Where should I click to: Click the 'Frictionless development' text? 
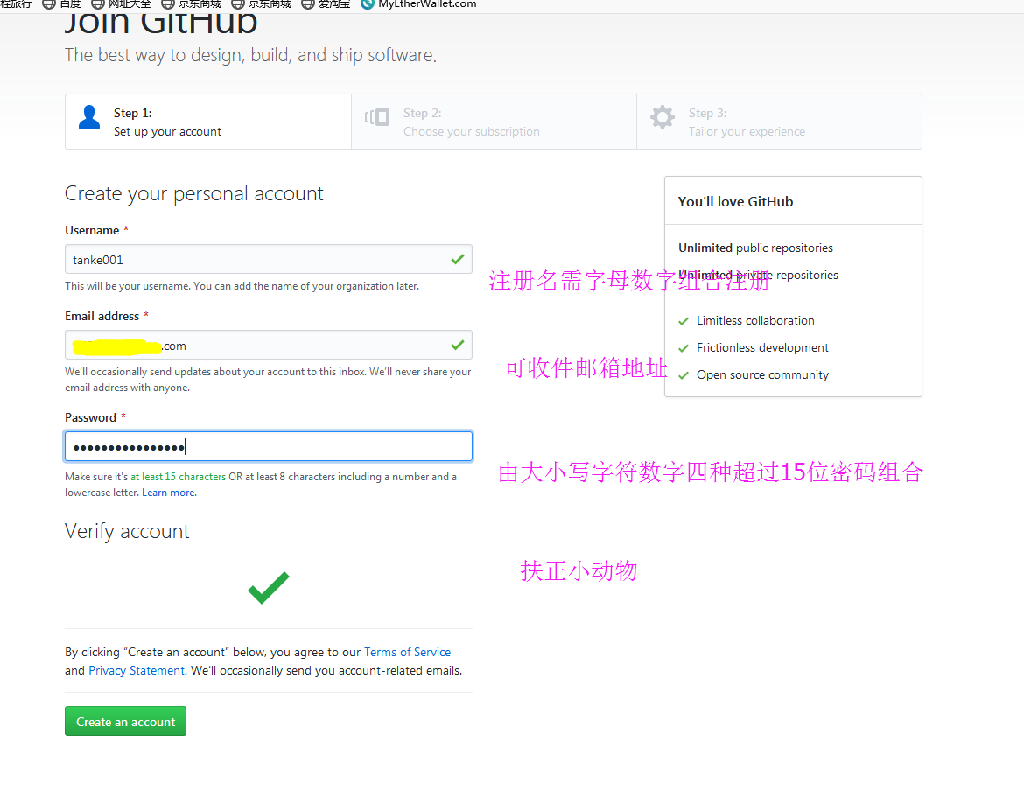coord(763,347)
